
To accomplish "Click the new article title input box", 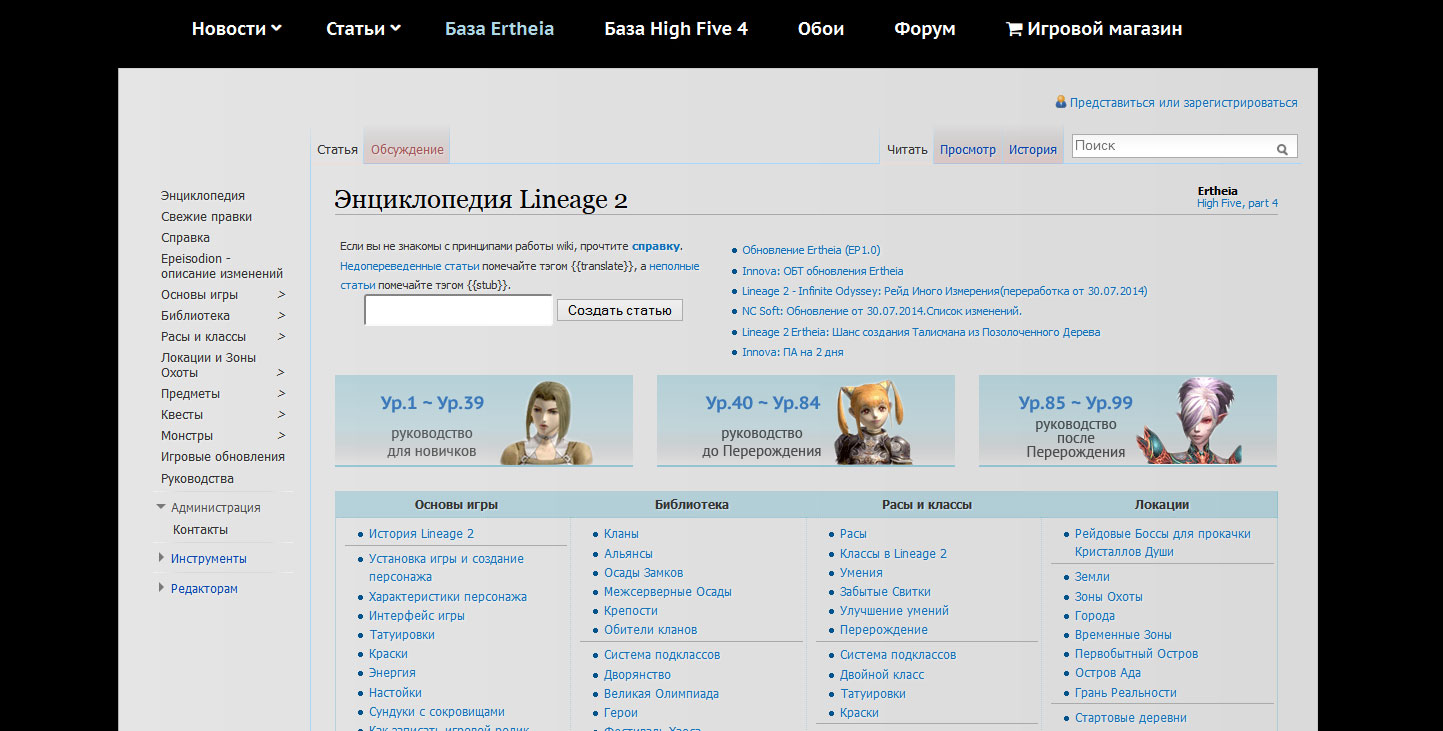I will (458, 310).
